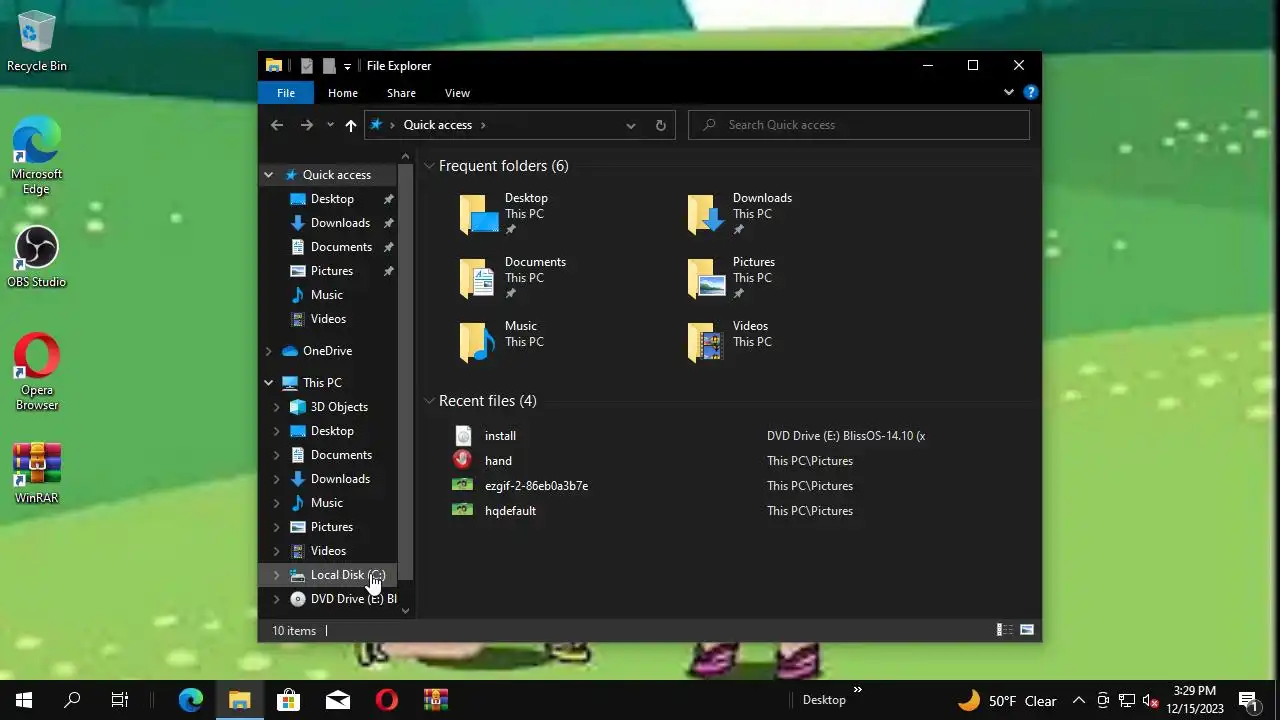This screenshot has width=1280, height=720.
Task: Launch Microsoft Edge desktop shortcut
Action: (x=37, y=155)
